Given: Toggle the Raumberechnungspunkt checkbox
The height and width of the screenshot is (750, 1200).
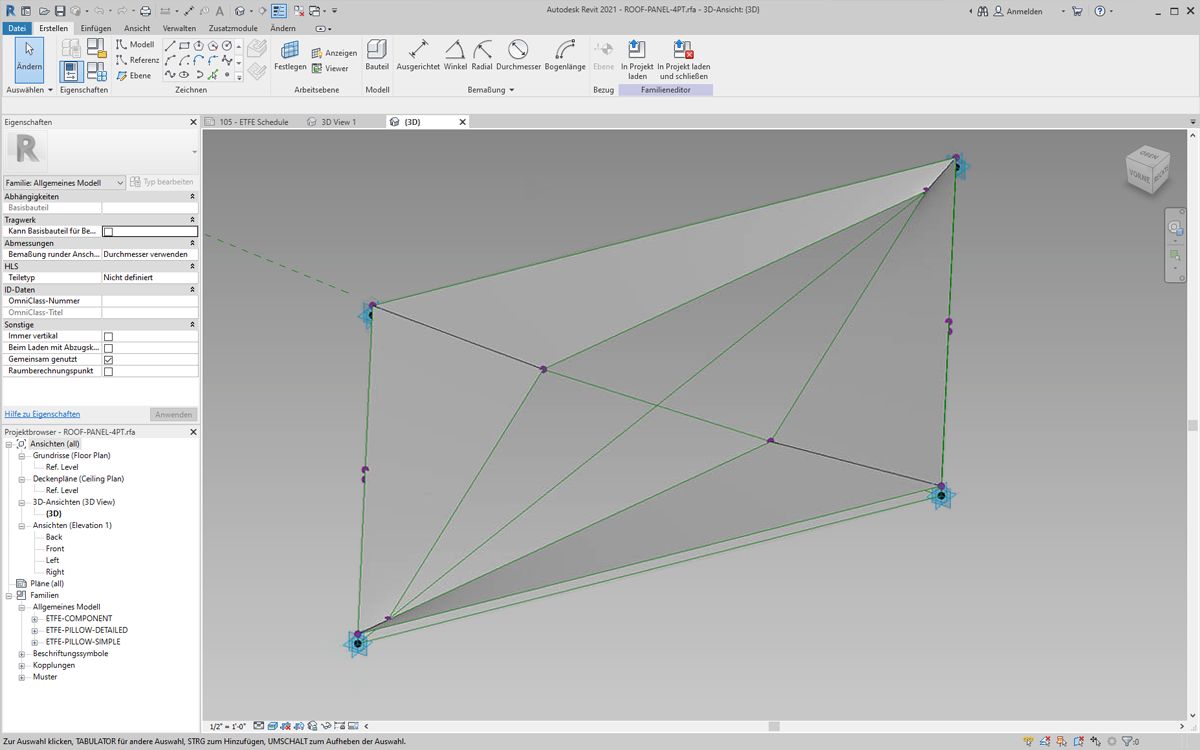Looking at the screenshot, I should tap(108, 371).
